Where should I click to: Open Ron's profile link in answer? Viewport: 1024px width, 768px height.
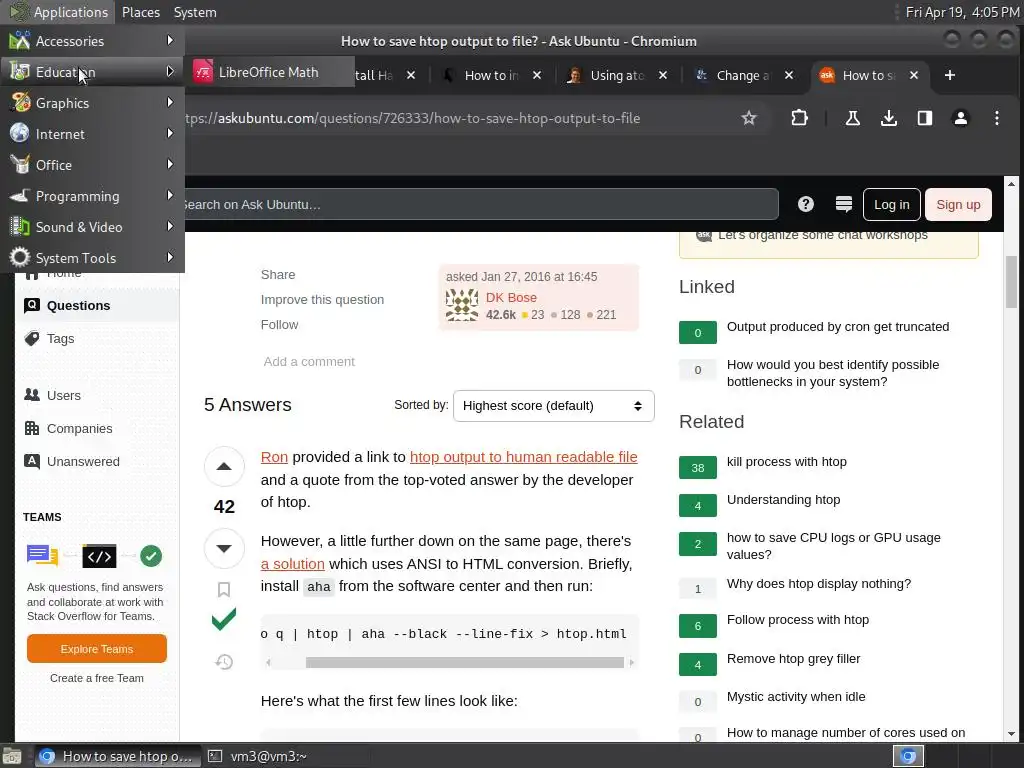tap(274, 456)
